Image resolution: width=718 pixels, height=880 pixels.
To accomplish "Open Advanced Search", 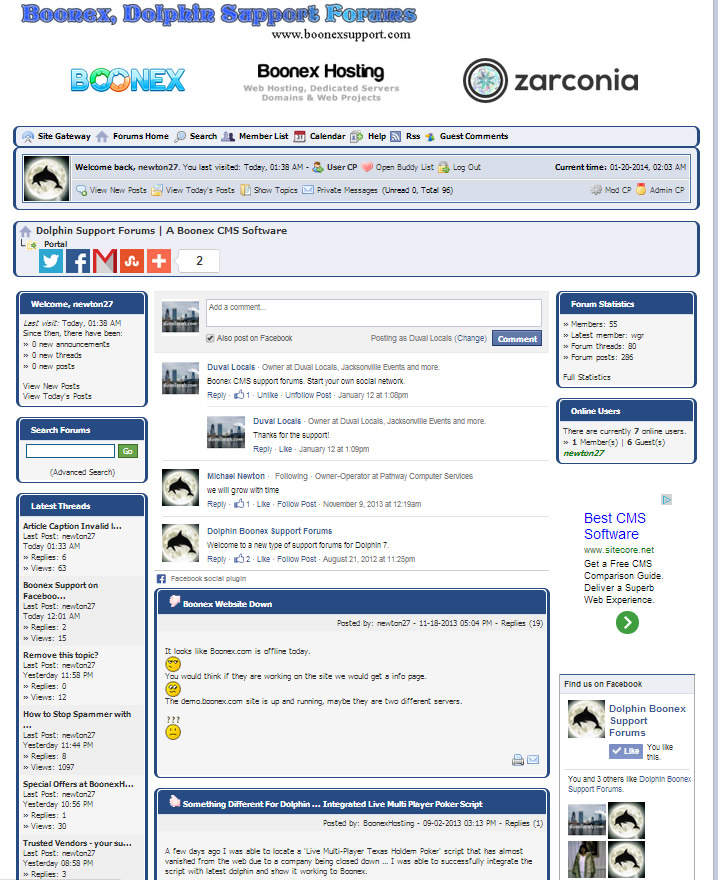I will [83, 473].
